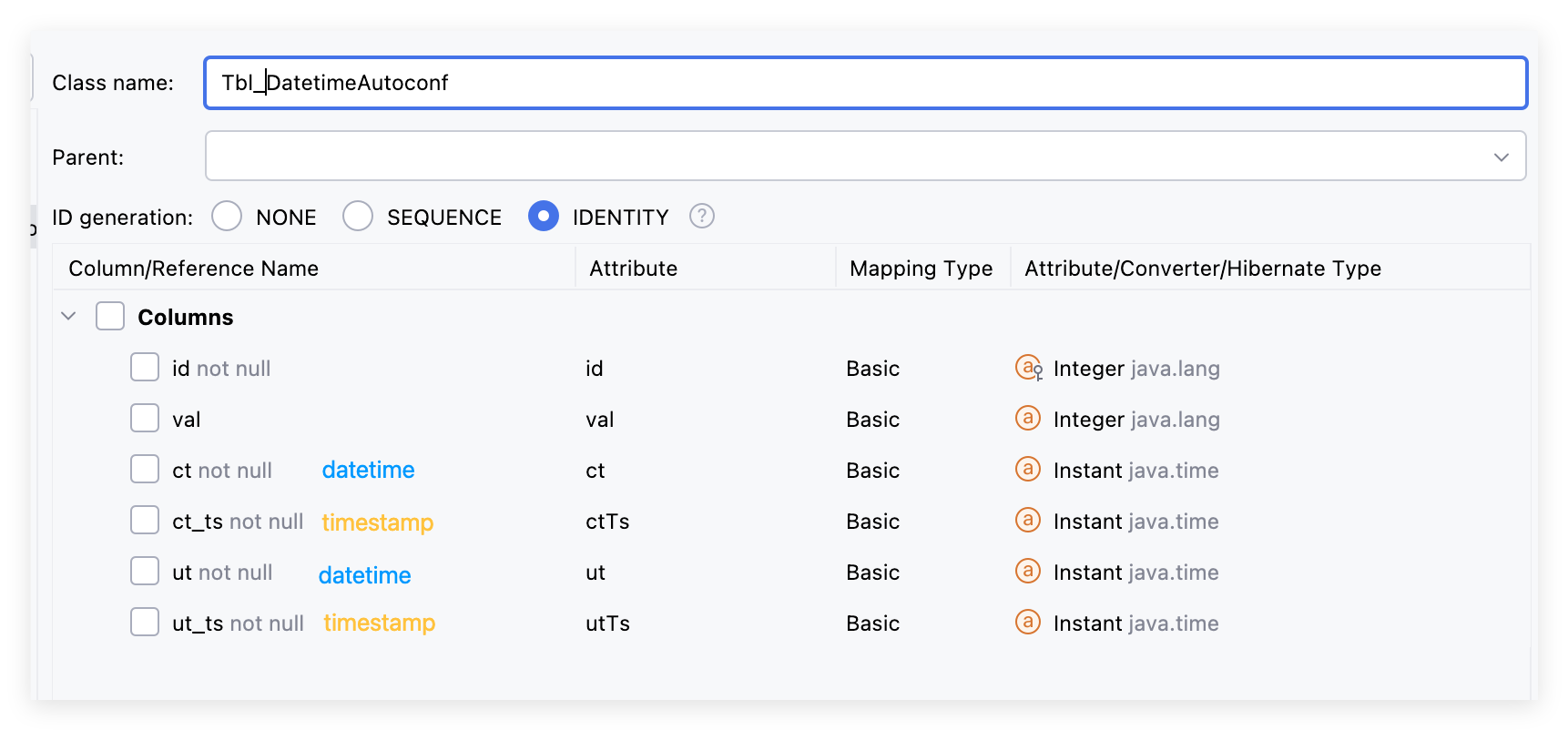Click the help icon beside IDENTITY
This screenshot has width=1568, height=730.
point(701,217)
